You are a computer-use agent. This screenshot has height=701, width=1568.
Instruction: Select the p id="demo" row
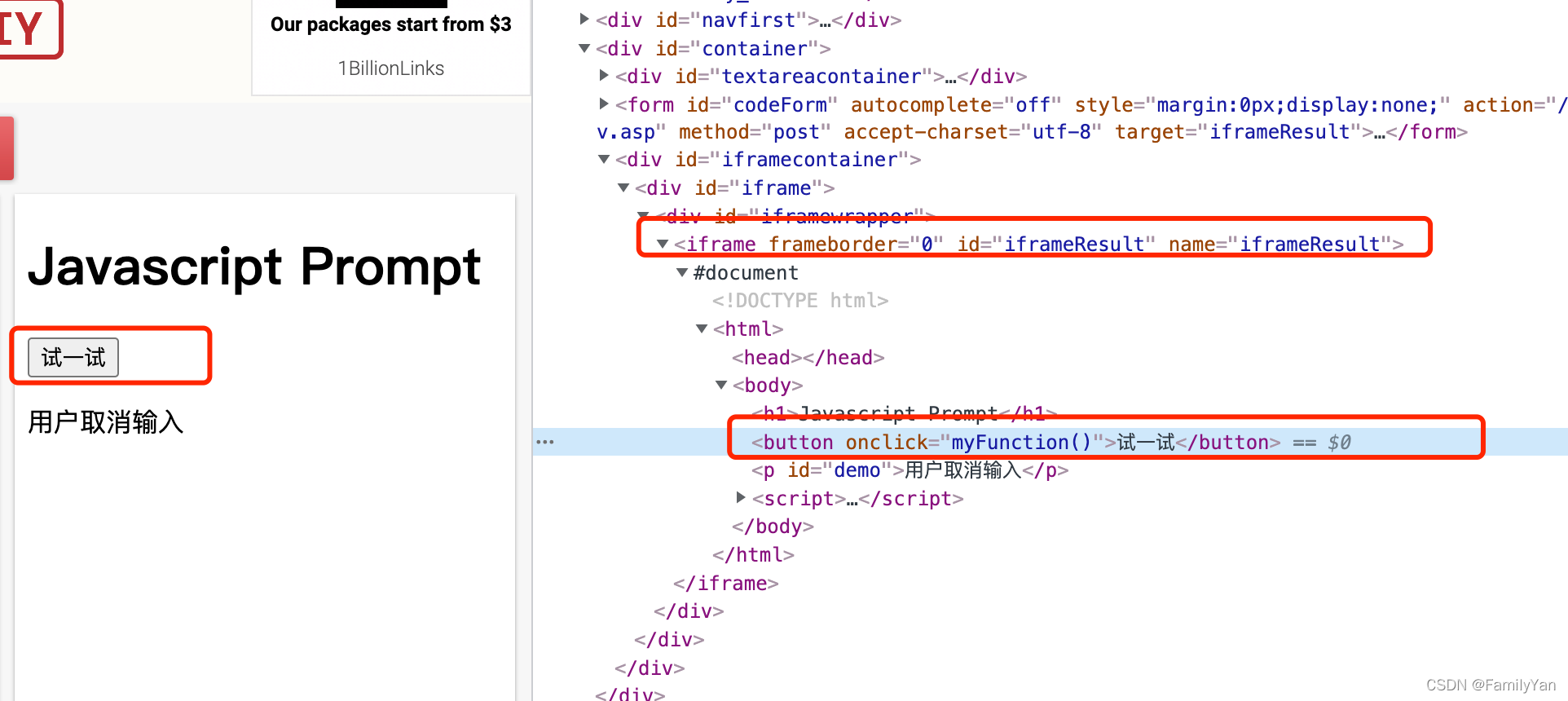910,470
